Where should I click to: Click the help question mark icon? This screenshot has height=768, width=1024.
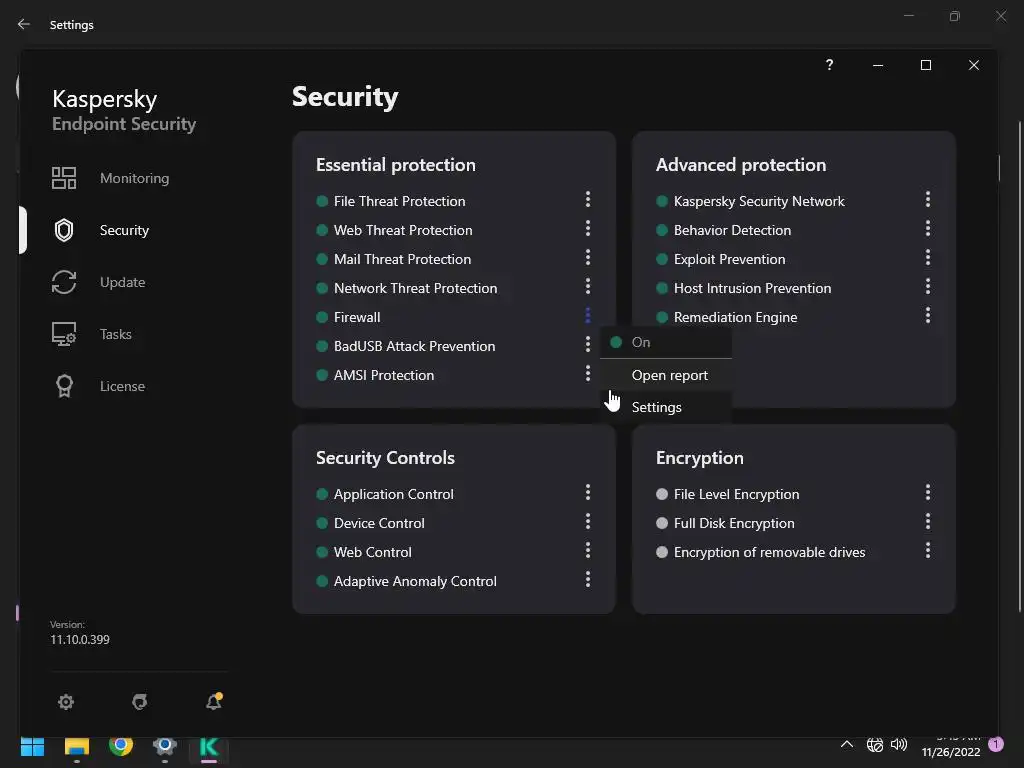pos(829,65)
